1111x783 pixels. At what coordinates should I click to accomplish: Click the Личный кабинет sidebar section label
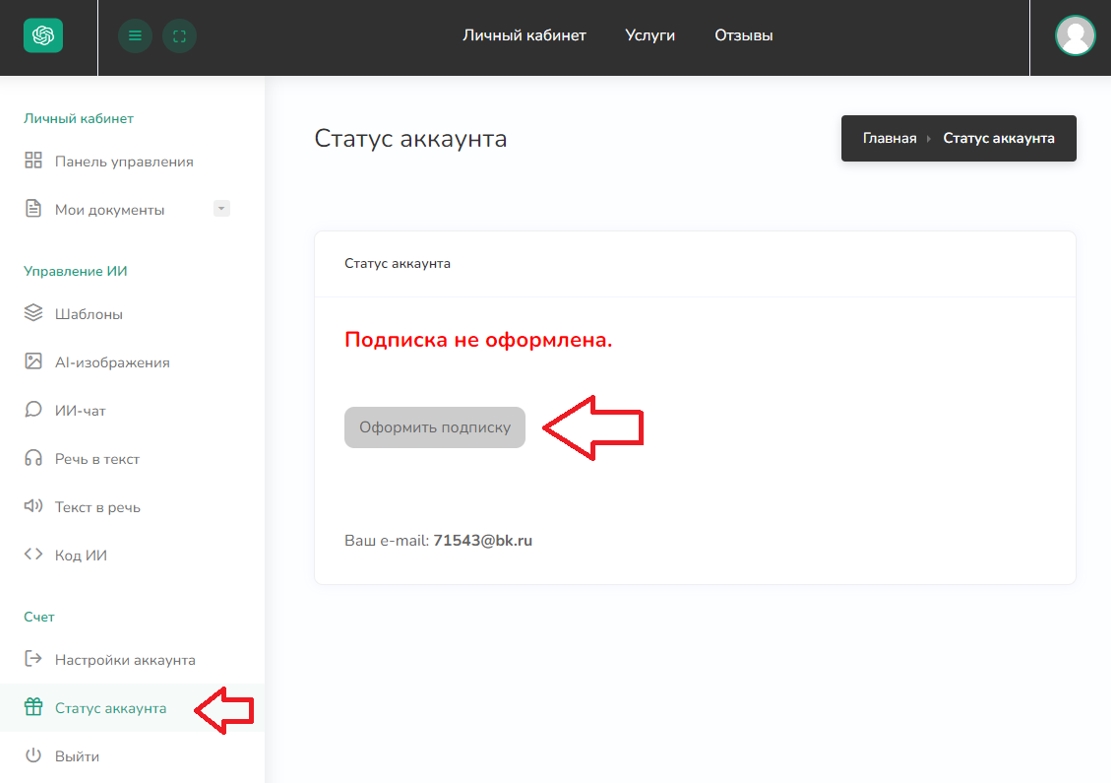(79, 118)
